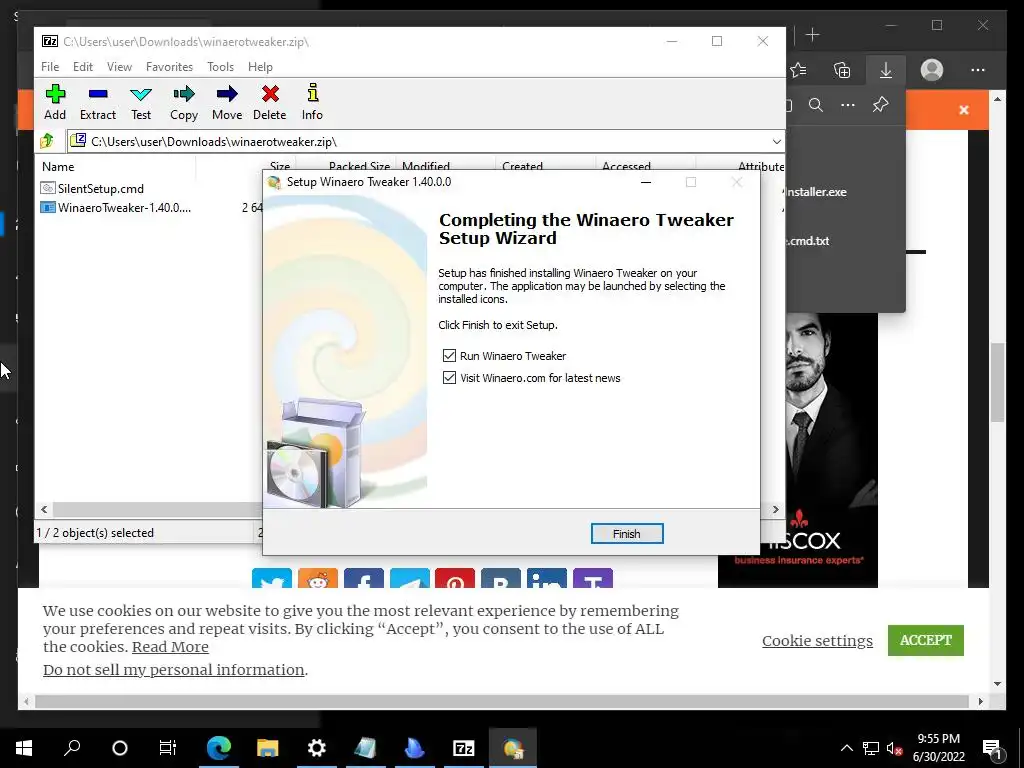The image size is (1024, 768).
Task: Click 7-Zip horizontal scroll right arrow
Action: click(x=776, y=509)
